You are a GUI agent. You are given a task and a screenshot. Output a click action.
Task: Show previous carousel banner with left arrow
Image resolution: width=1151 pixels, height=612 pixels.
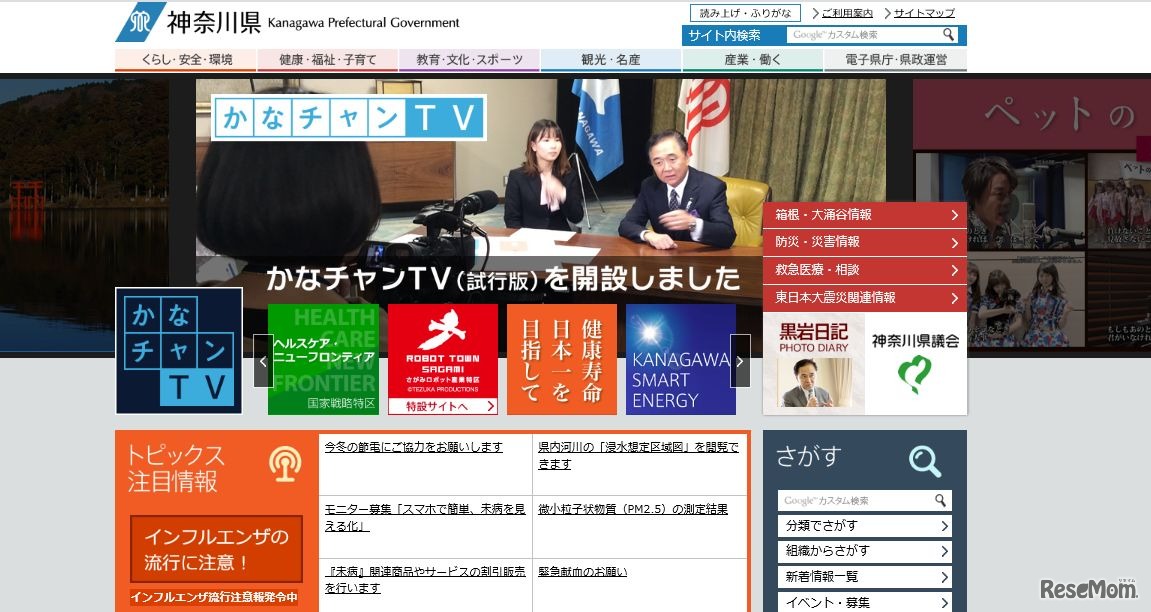click(x=263, y=361)
